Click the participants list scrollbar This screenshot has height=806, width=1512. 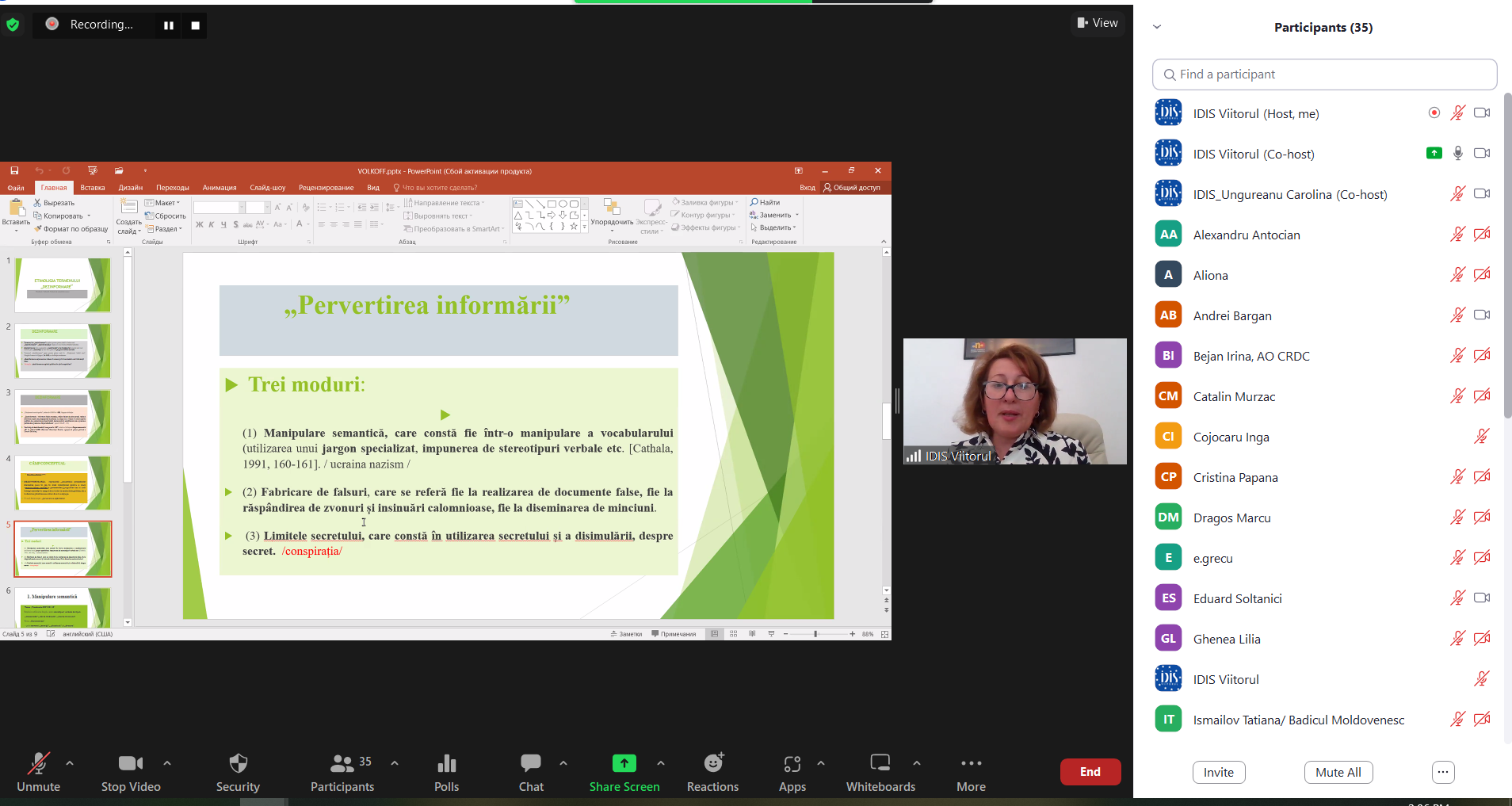1507,255
